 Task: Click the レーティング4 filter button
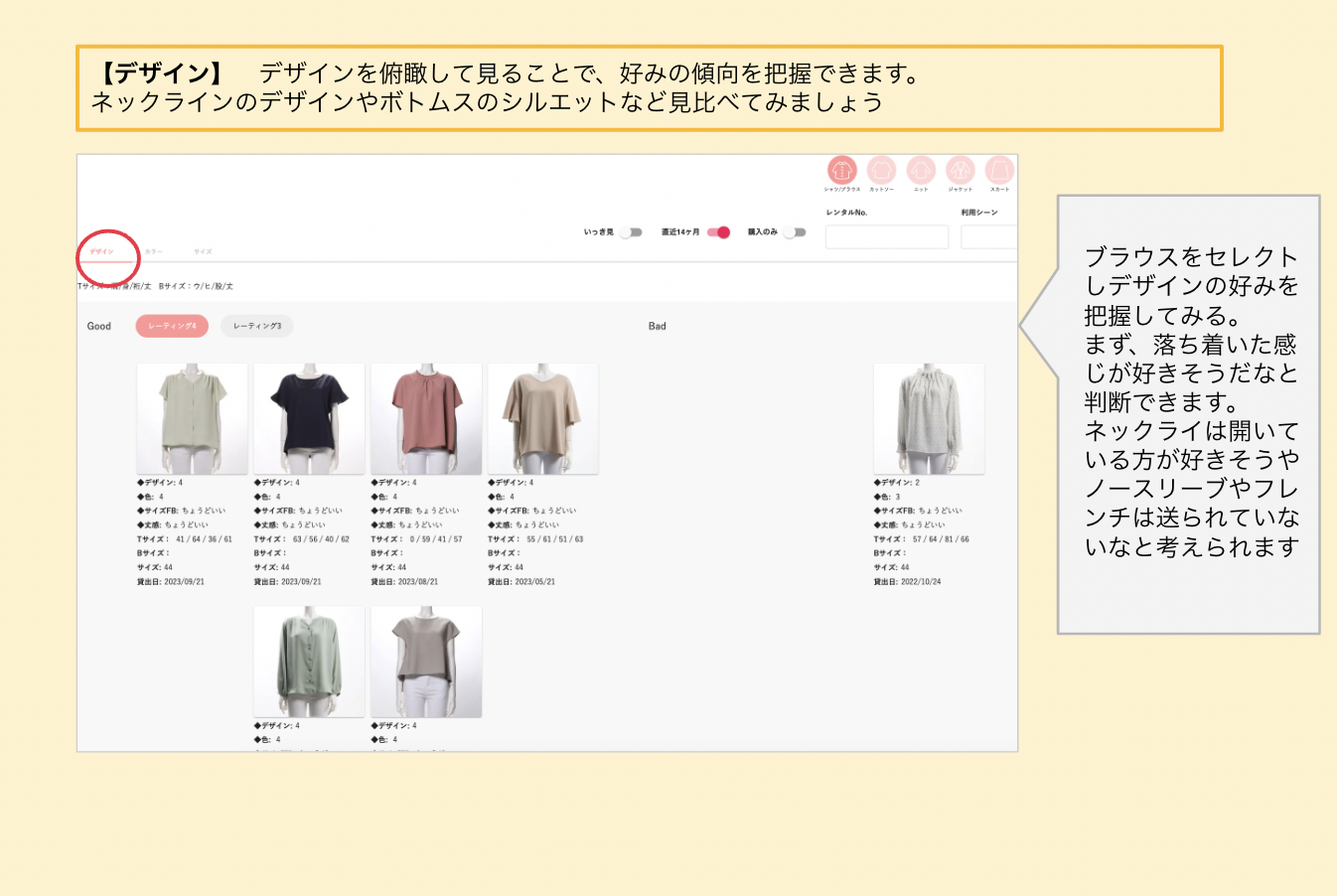pyautogui.click(x=172, y=326)
